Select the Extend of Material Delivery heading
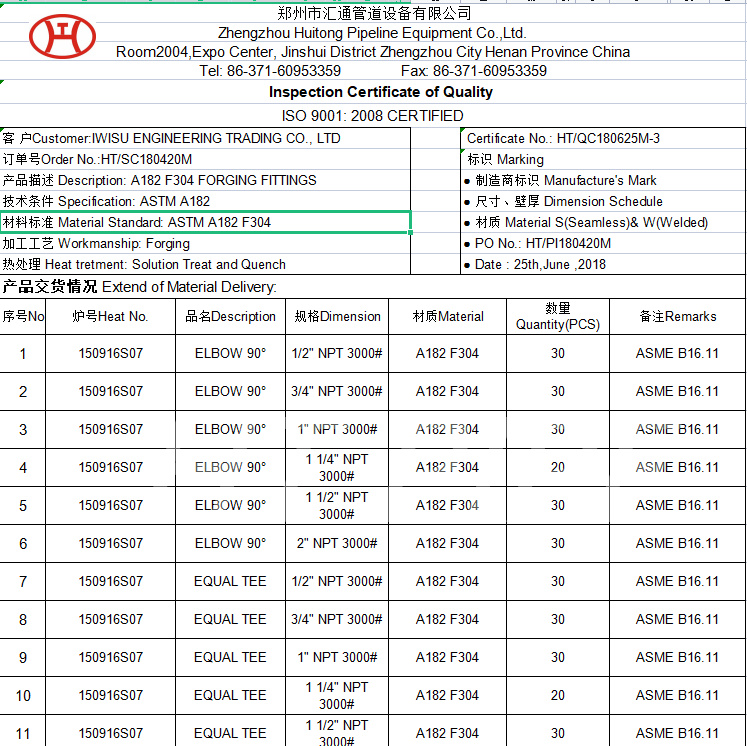Screen dimensions: 747x746 (373, 287)
